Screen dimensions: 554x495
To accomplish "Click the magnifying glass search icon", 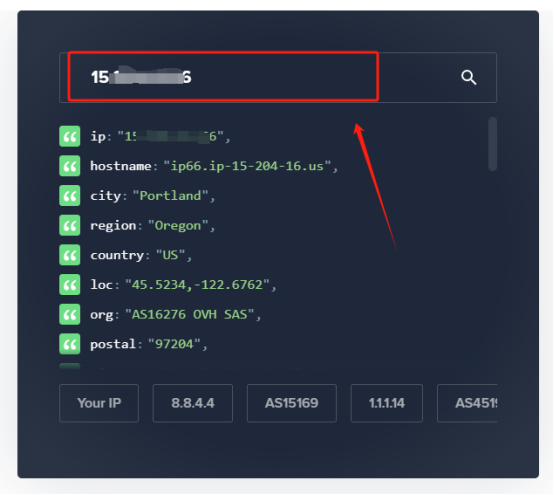I will (468, 77).
